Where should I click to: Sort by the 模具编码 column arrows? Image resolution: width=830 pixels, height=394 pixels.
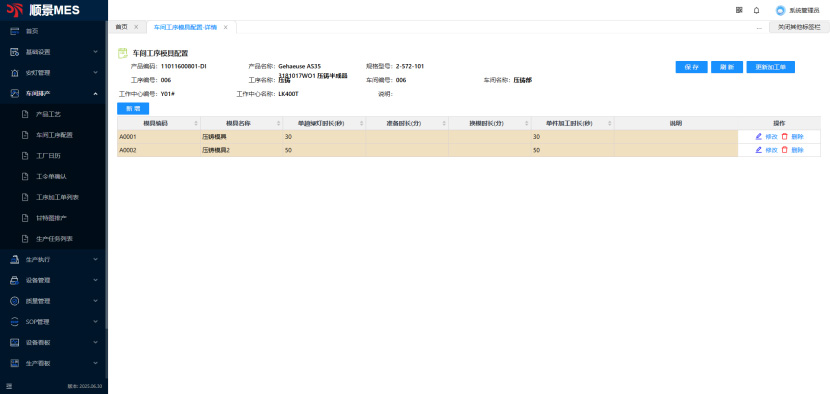196,123
